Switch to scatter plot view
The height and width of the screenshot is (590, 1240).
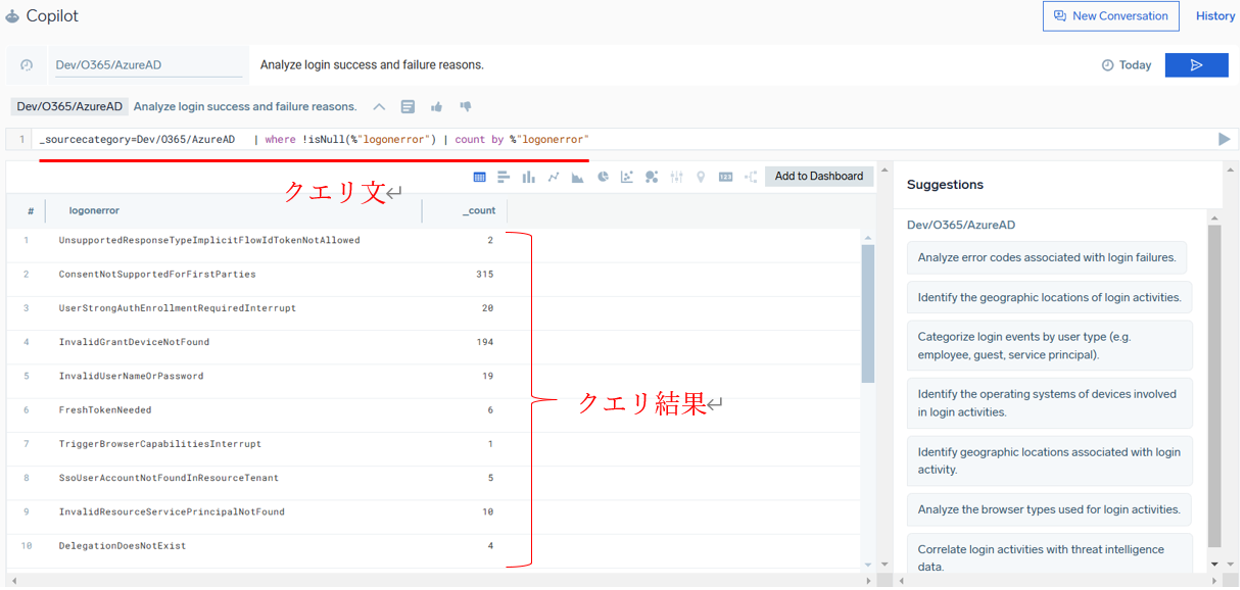coord(627,177)
